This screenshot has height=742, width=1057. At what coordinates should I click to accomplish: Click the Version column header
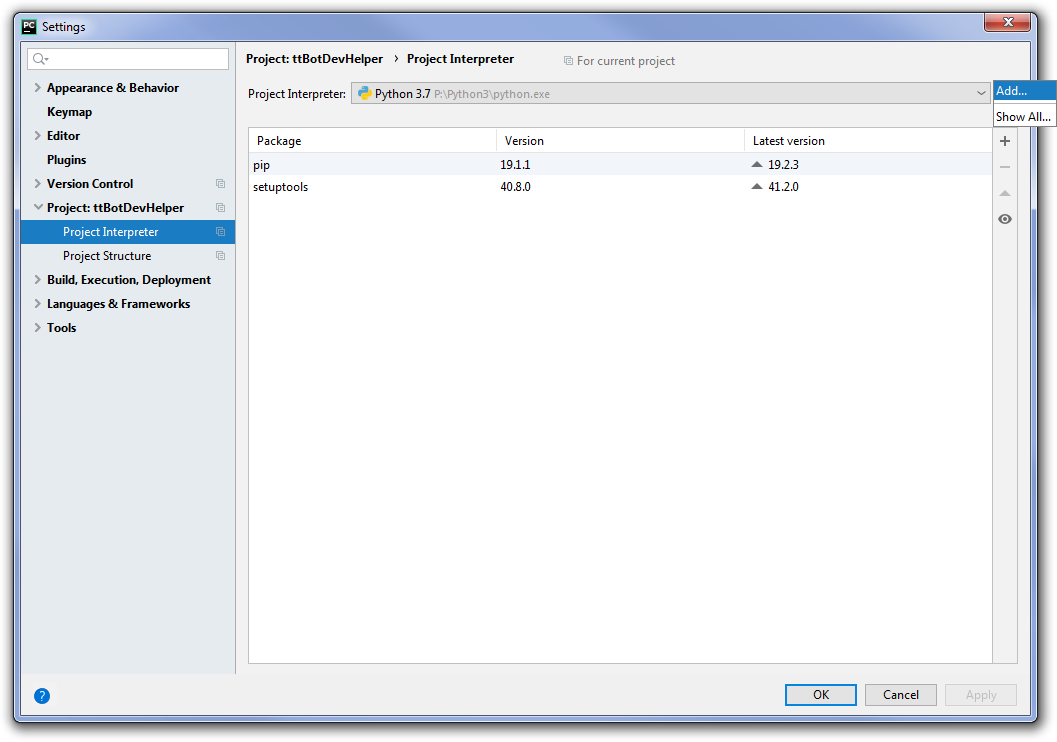(x=620, y=141)
